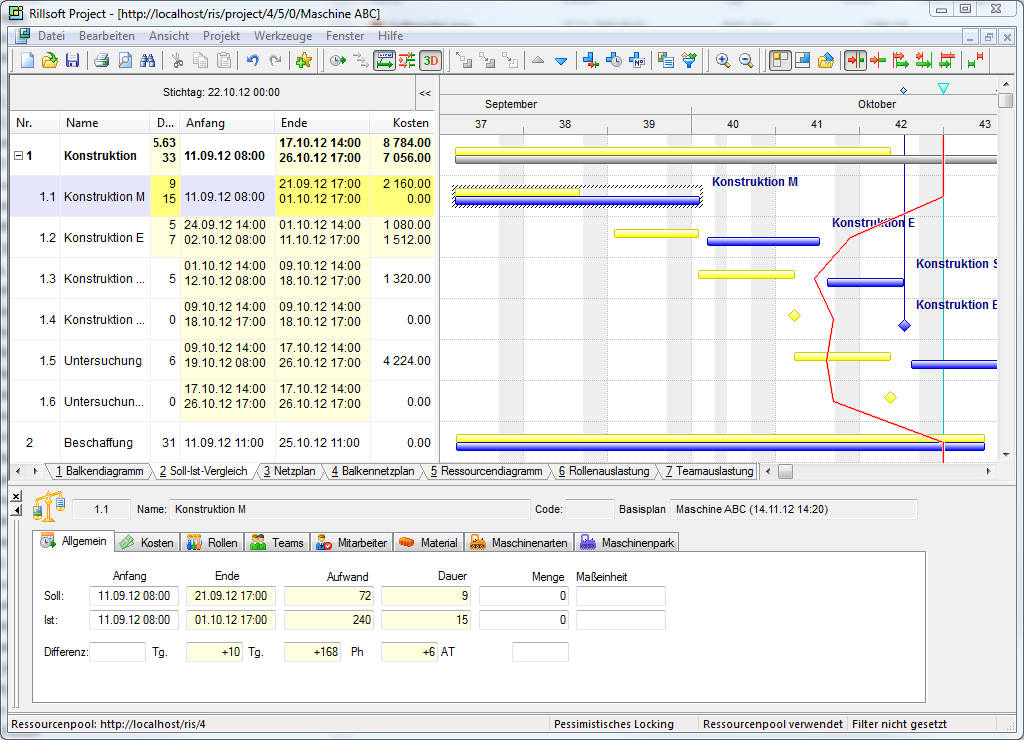Open a project with folder icon
The width and height of the screenshot is (1024, 740).
tap(50, 61)
